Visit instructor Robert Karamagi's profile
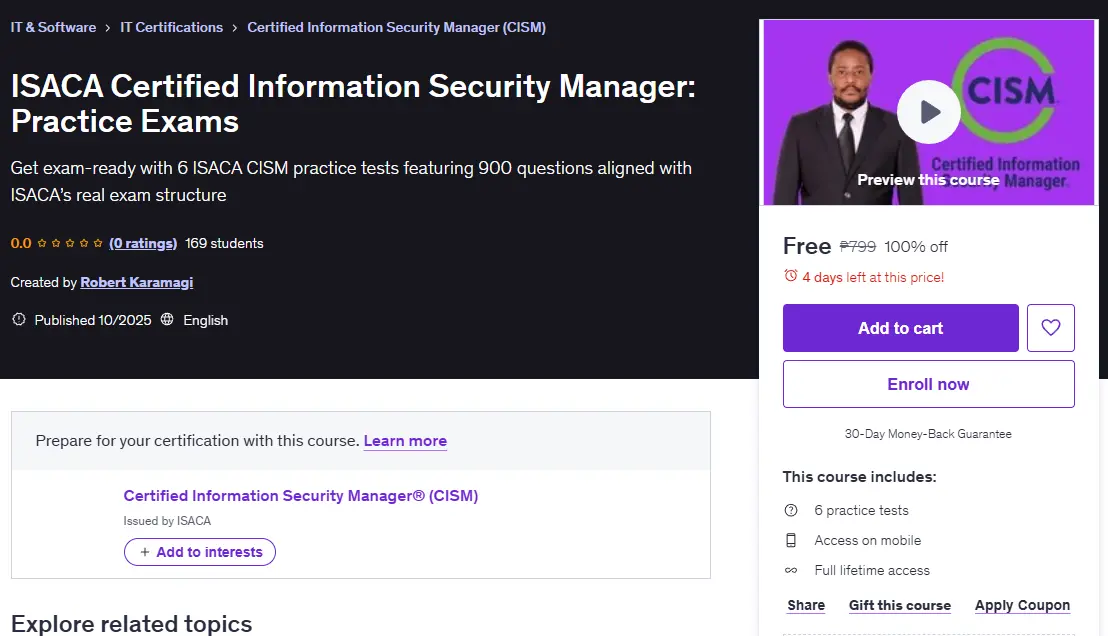The height and width of the screenshot is (636, 1108). 136,282
